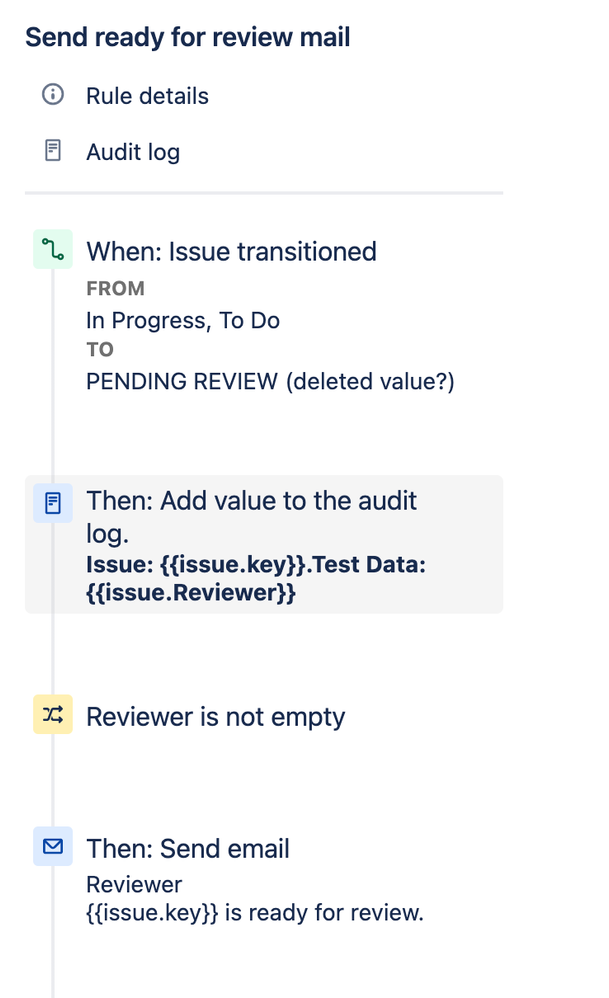
Task: Open the Audit log menu item
Action: pyautogui.click(x=133, y=152)
